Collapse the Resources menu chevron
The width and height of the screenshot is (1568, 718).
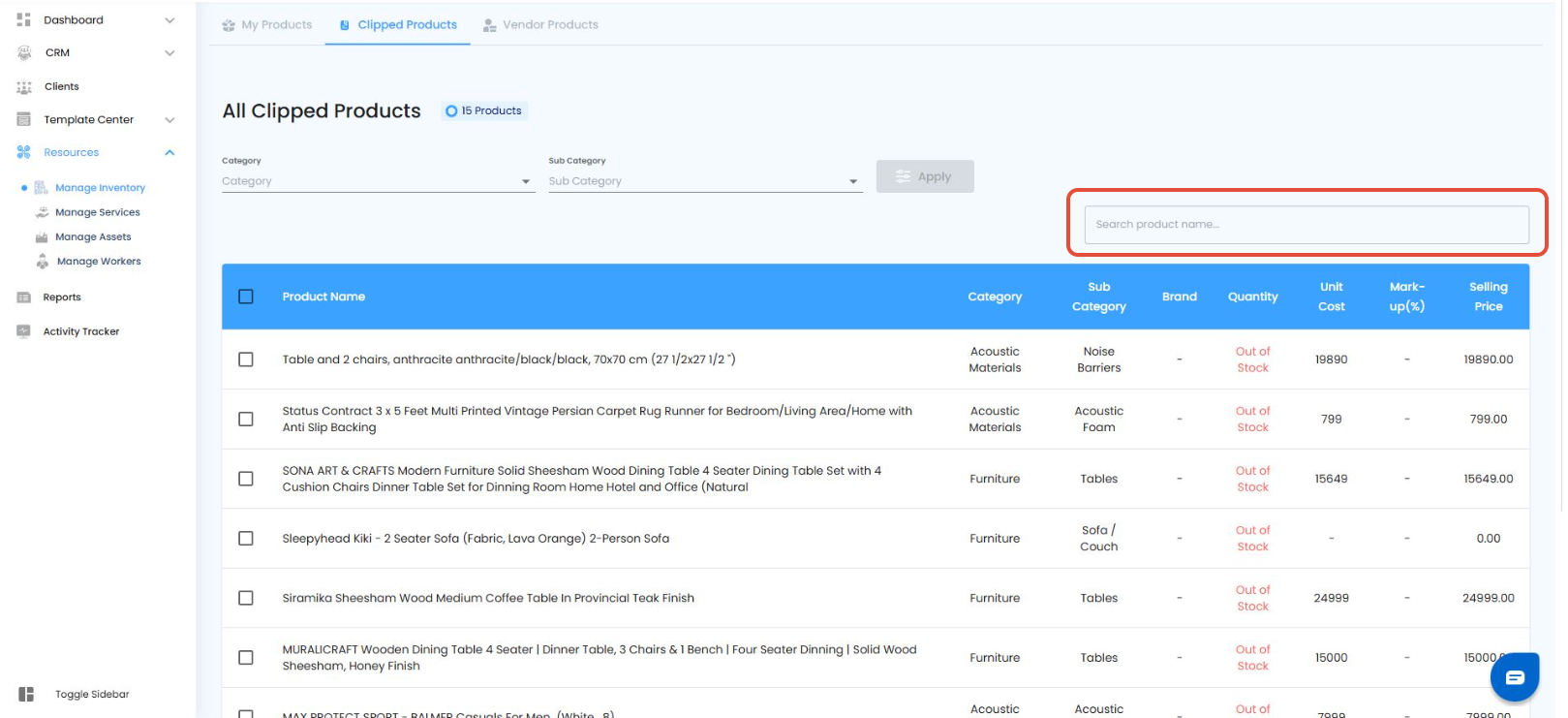point(169,153)
